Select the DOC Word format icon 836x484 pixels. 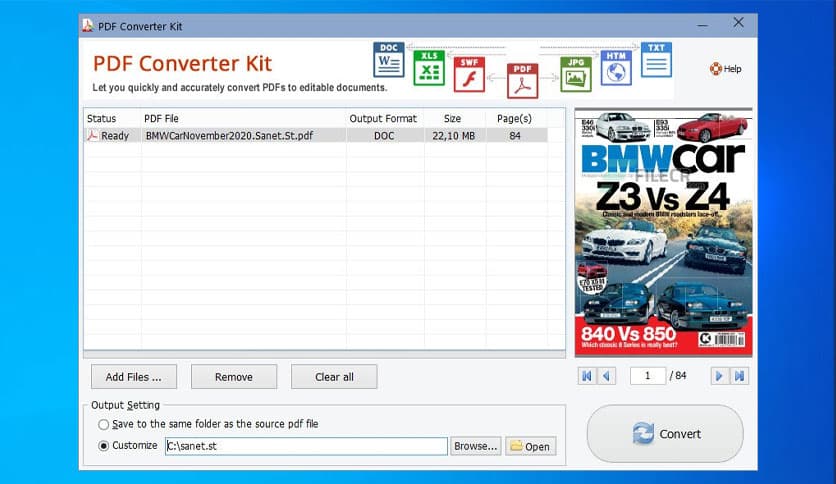pyautogui.click(x=389, y=59)
